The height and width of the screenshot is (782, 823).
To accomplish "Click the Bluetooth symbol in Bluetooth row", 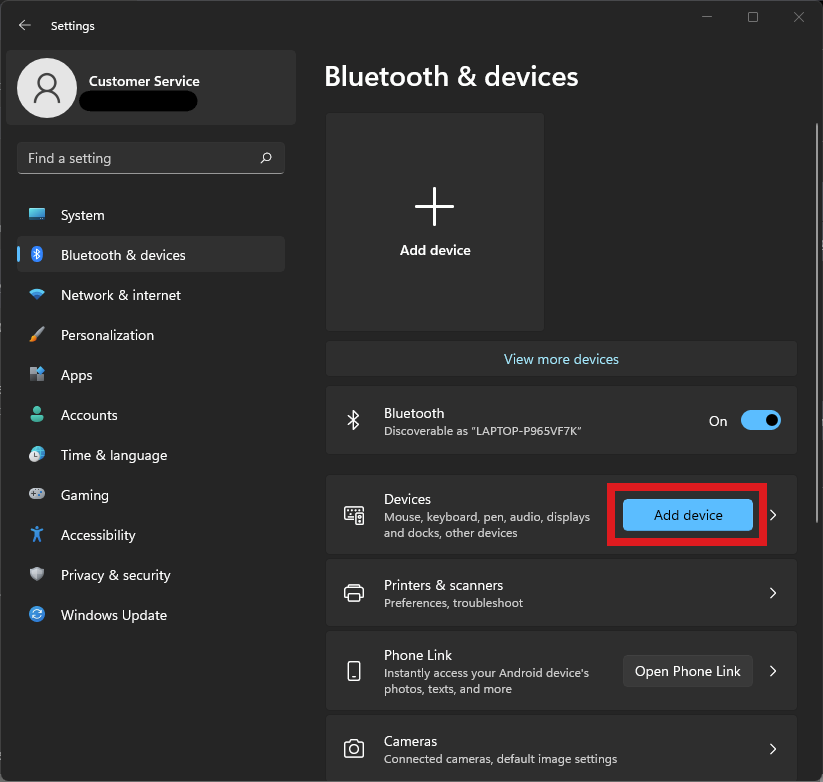I will click(353, 420).
